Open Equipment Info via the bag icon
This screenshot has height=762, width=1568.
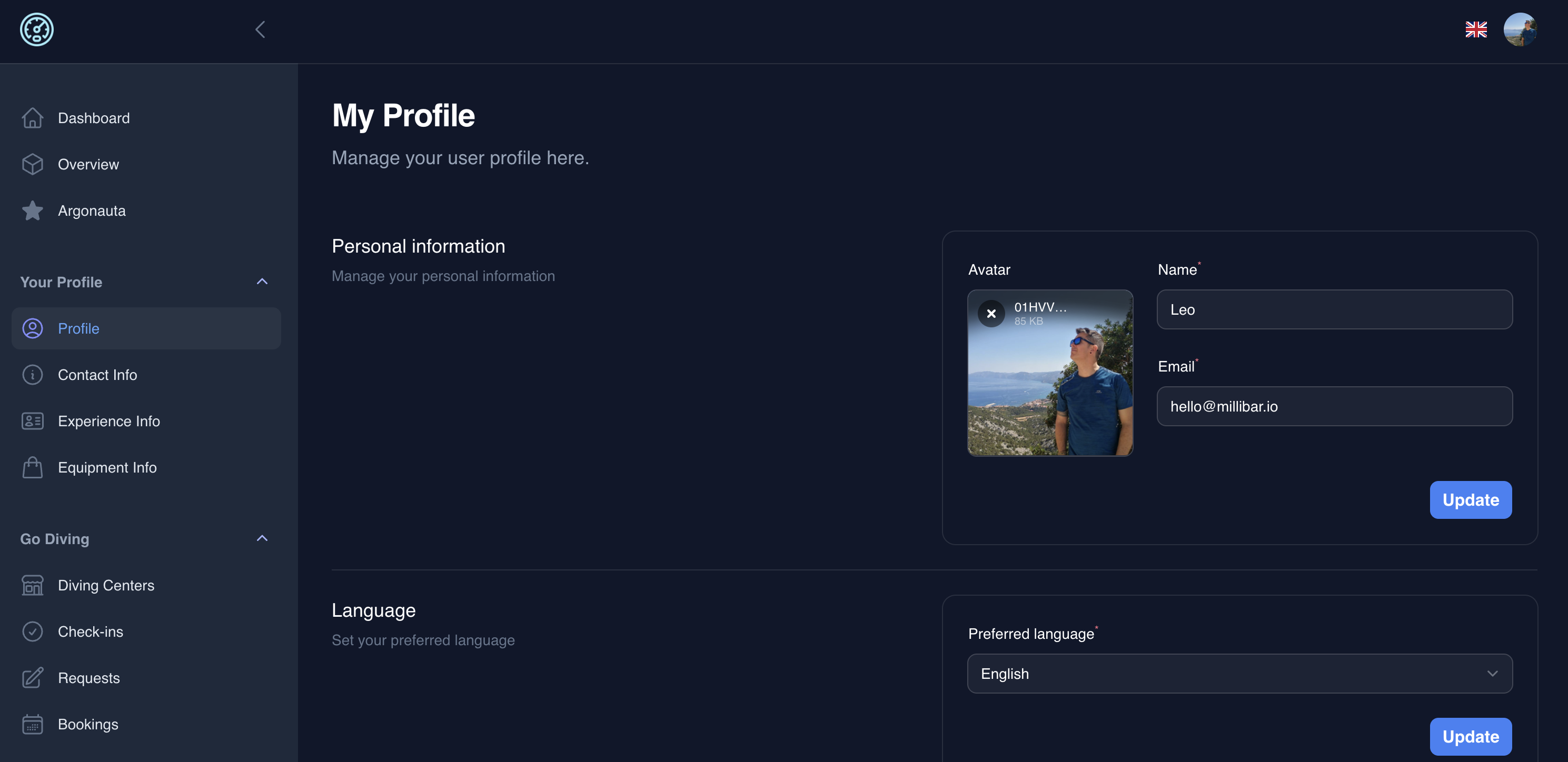pos(32,467)
